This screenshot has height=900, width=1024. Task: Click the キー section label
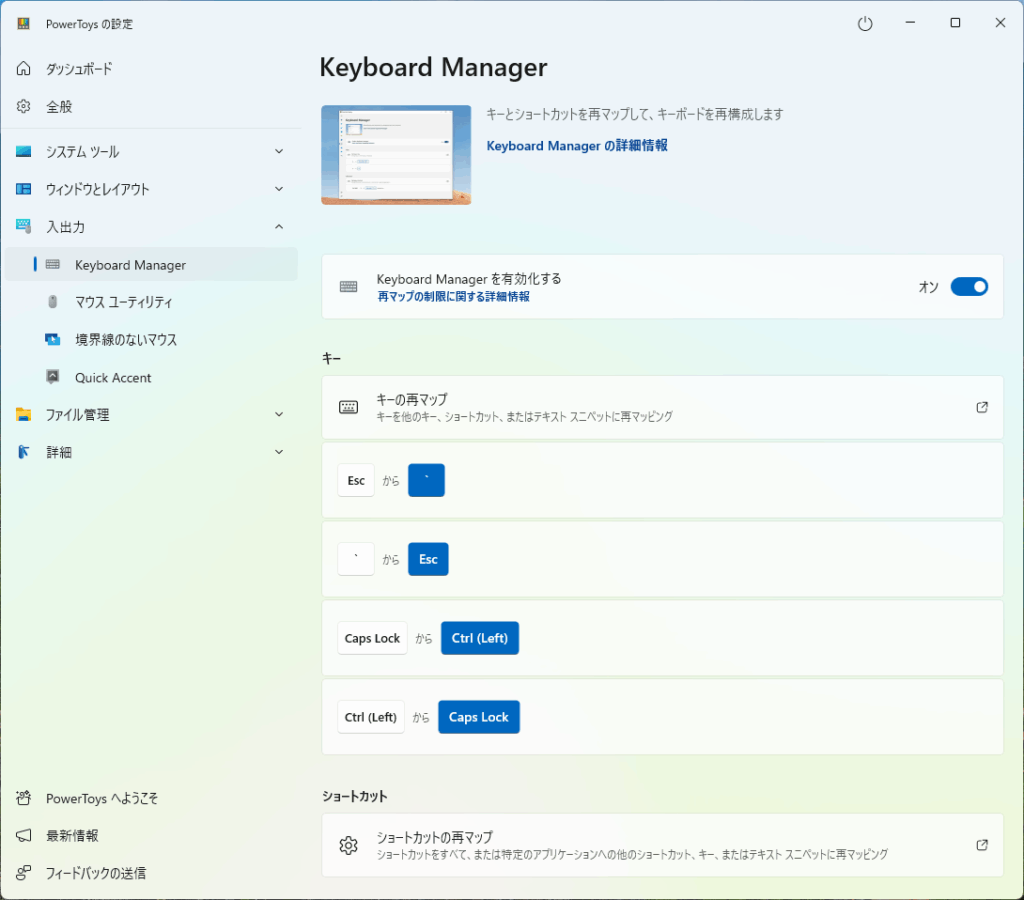click(332, 358)
